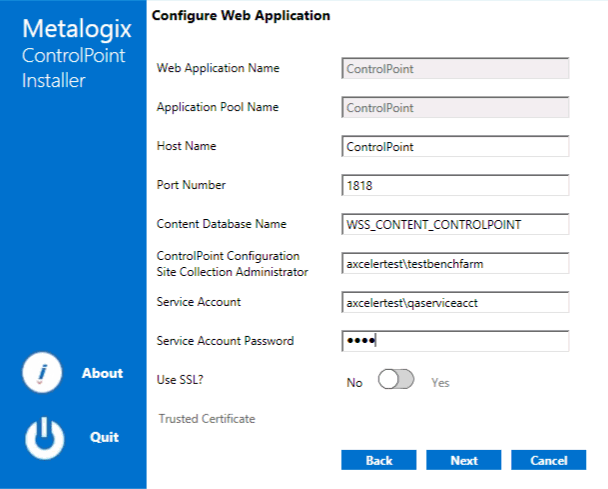Viewport: 608px width, 489px height.
Task: Click the Application Pool Name field
Action: pos(455,107)
